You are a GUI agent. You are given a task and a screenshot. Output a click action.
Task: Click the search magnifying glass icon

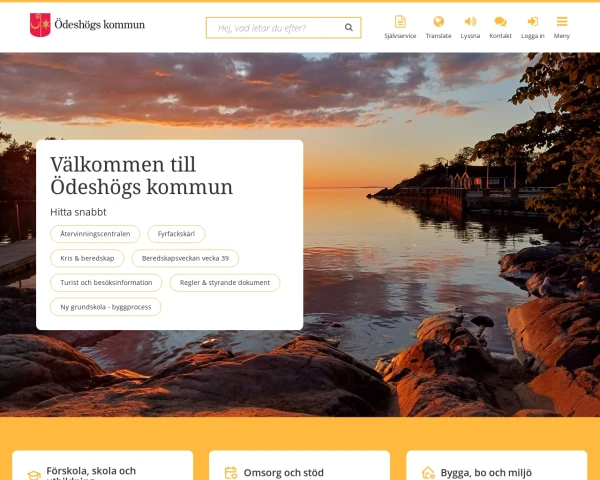[349, 28]
